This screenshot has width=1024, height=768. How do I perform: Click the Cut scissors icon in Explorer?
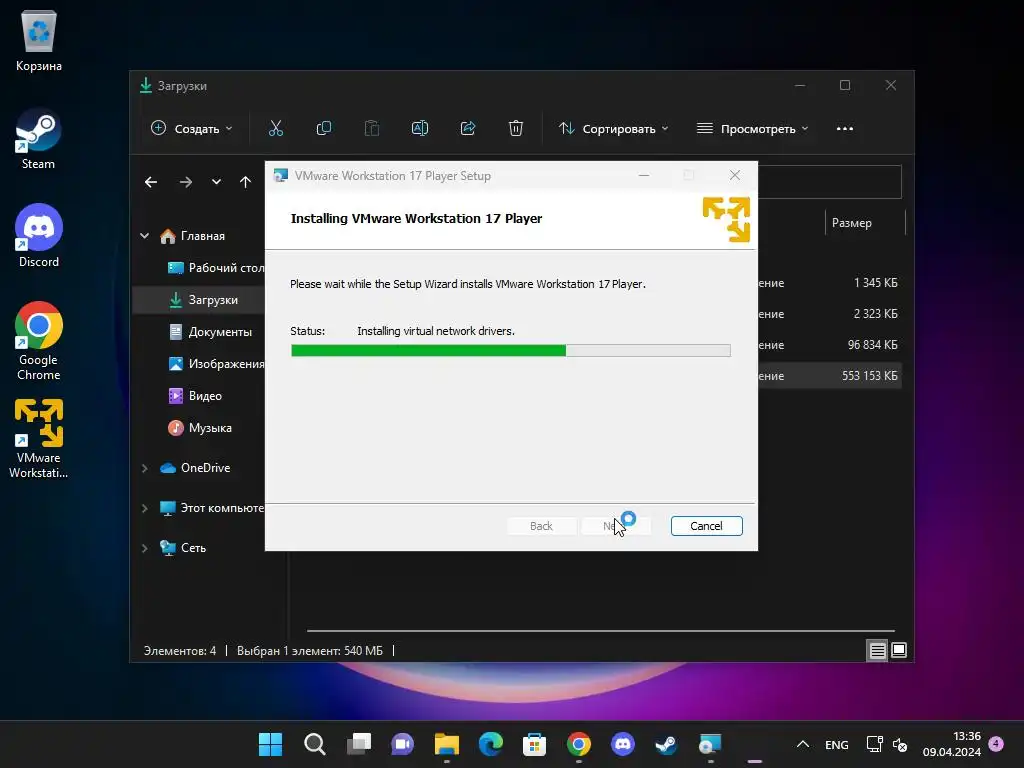pyautogui.click(x=276, y=129)
